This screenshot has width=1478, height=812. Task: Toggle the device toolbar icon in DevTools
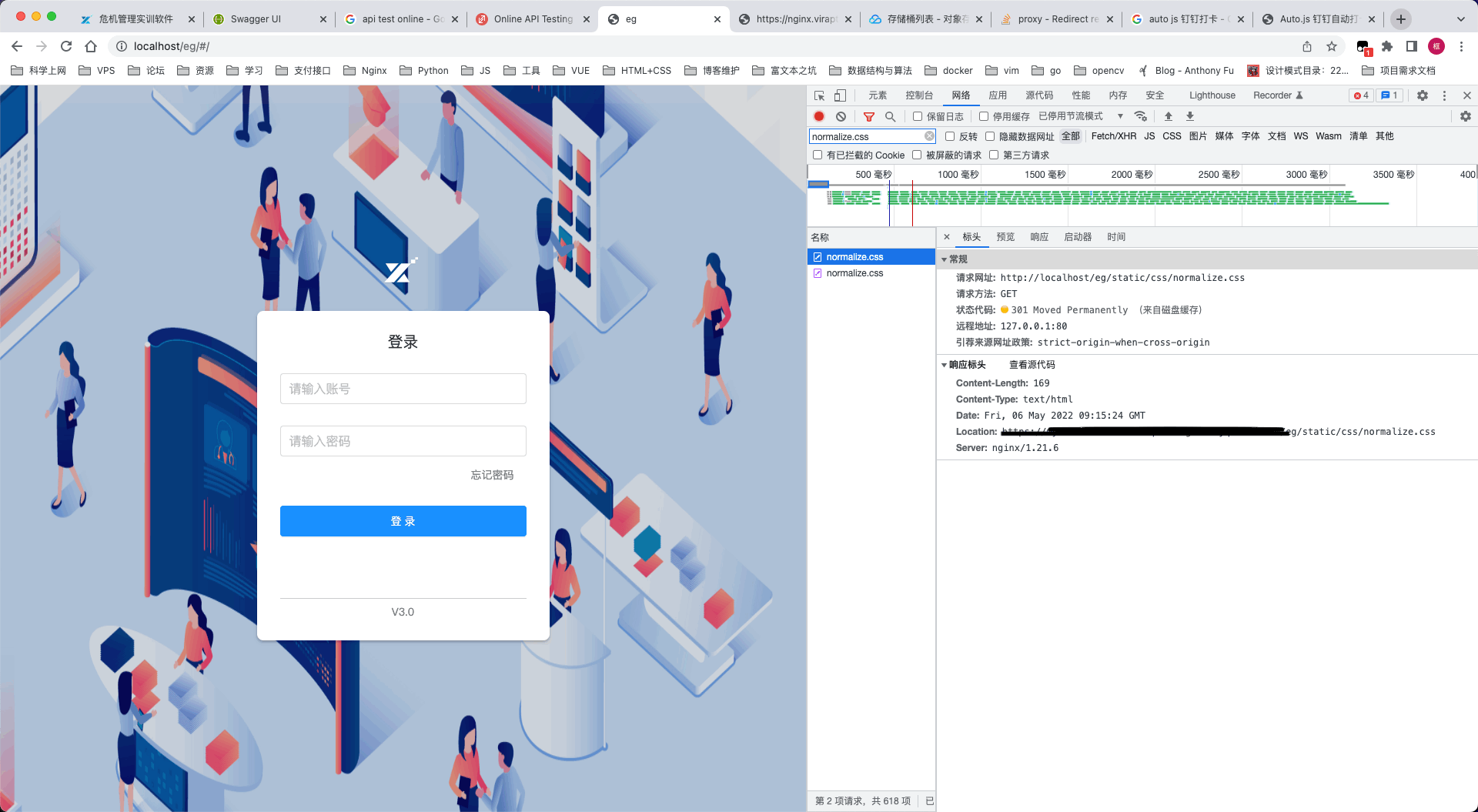840,95
